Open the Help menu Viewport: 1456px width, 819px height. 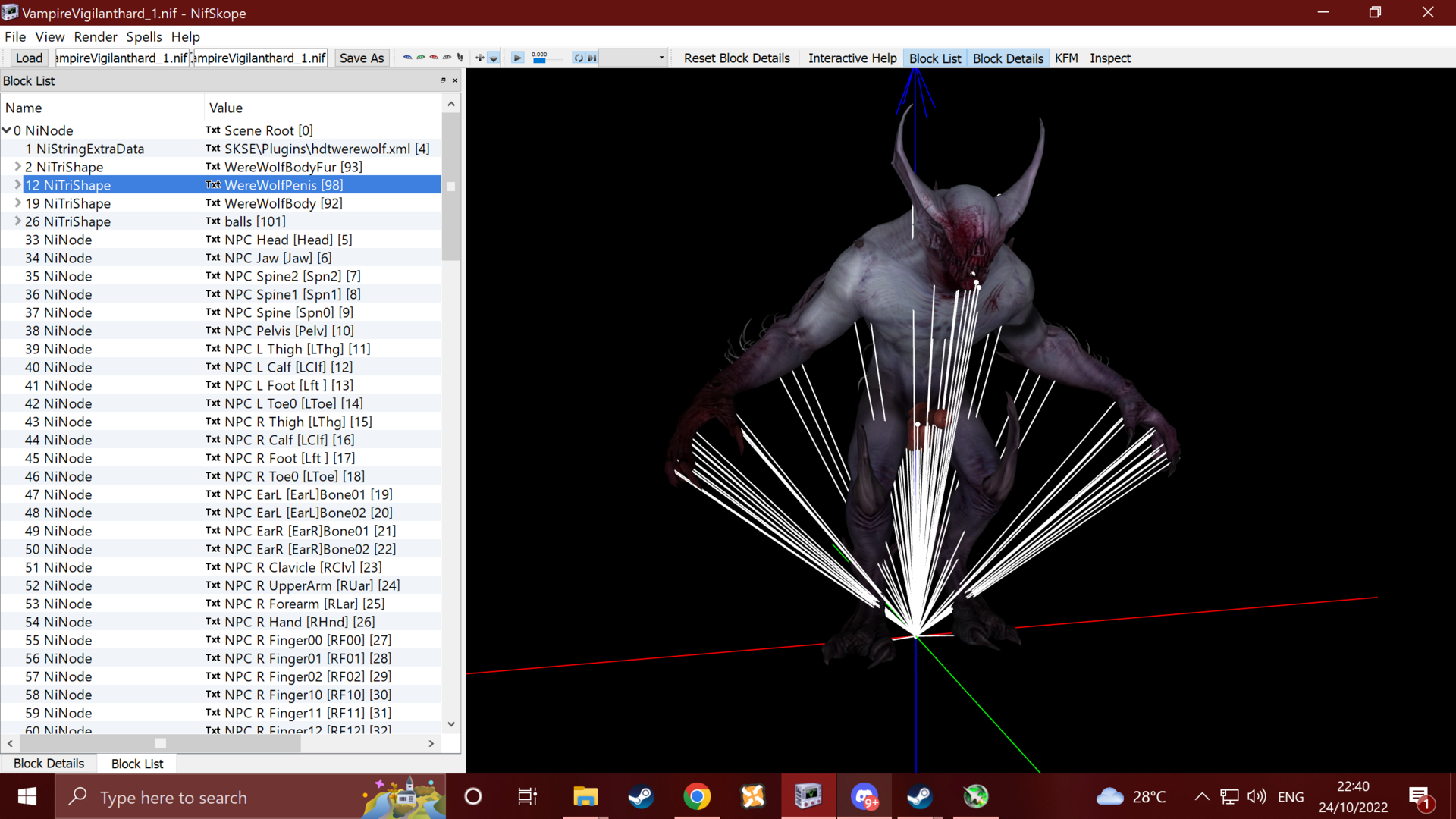186,36
